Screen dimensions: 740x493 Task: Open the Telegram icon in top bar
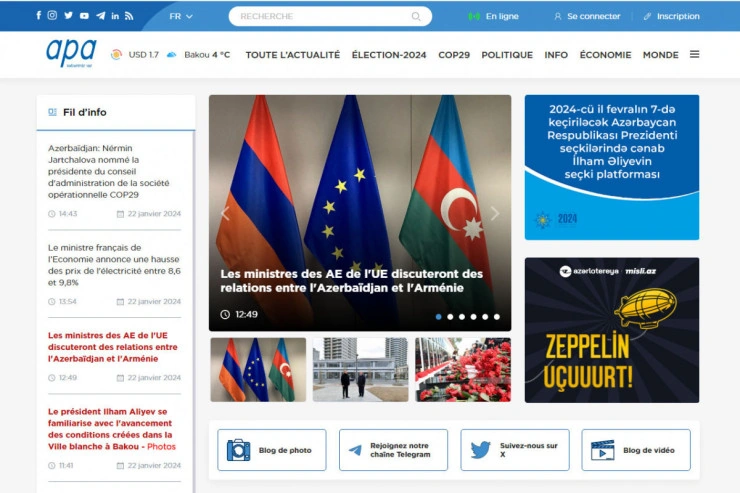[100, 16]
